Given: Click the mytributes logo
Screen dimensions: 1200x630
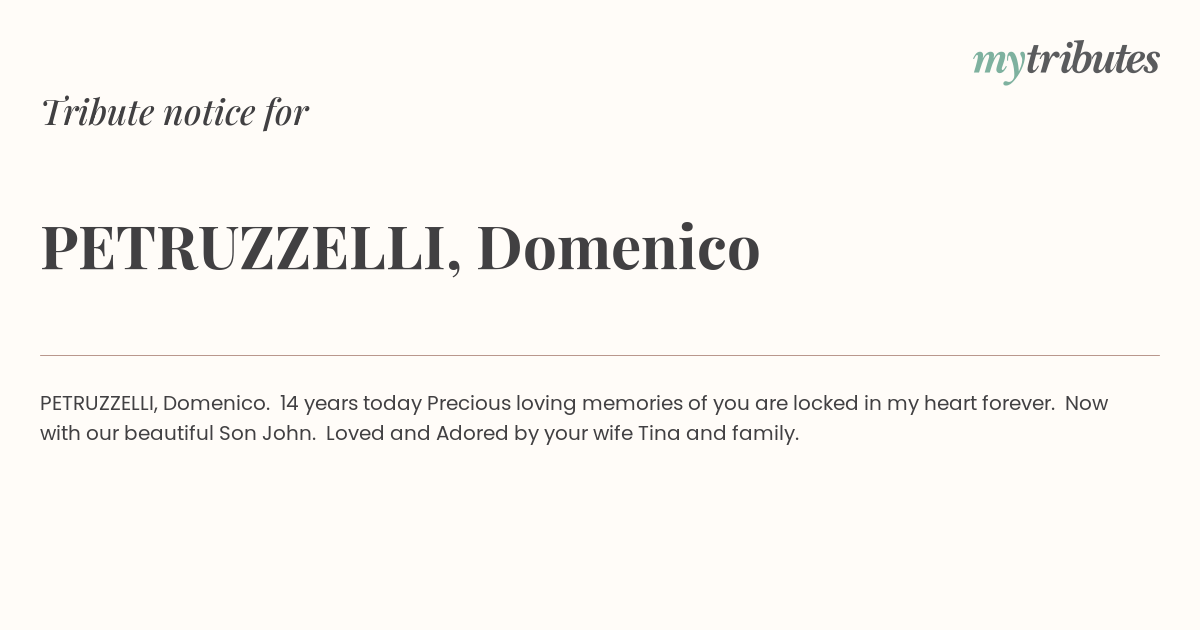Looking at the screenshot, I should coord(1066,61).
